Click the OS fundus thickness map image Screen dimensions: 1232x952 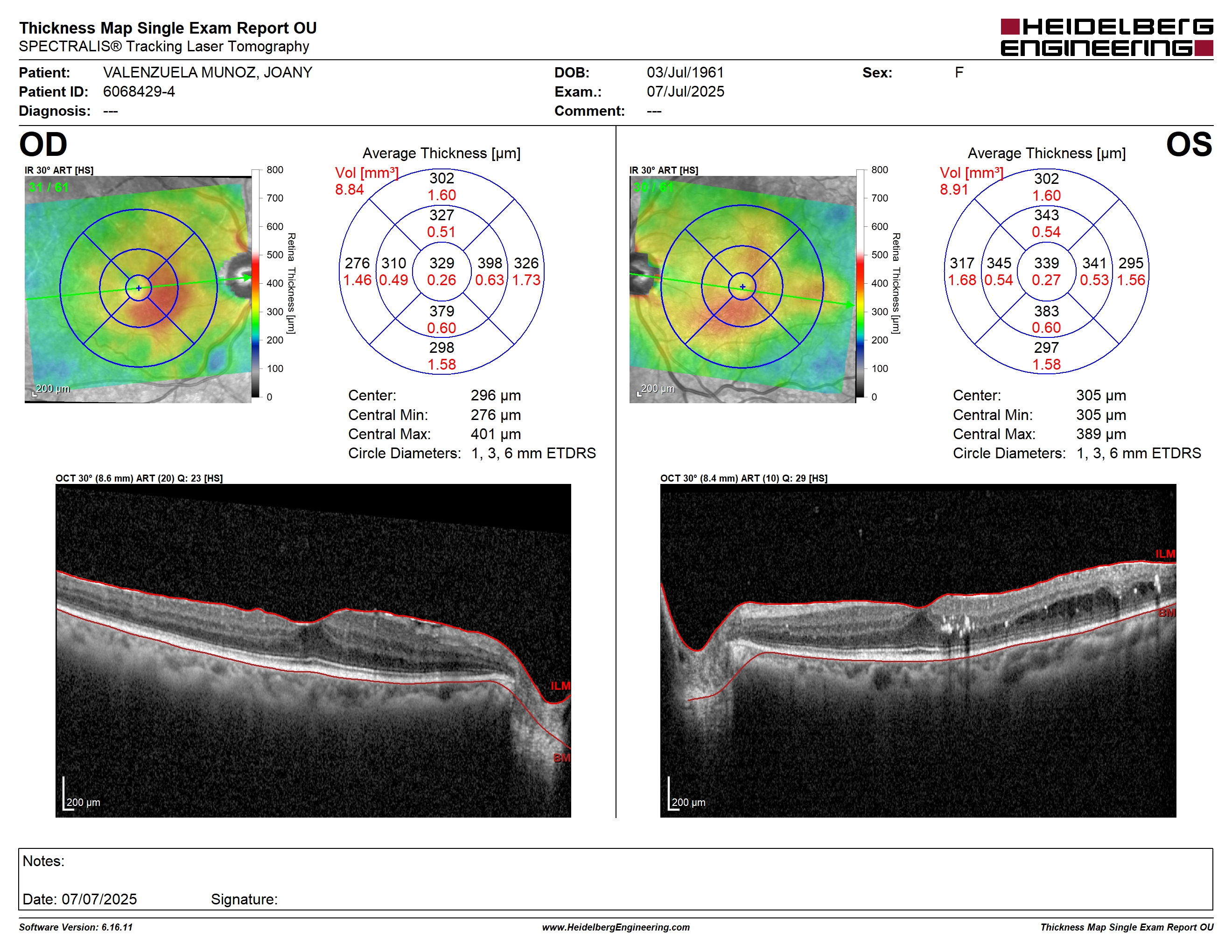tap(742, 289)
